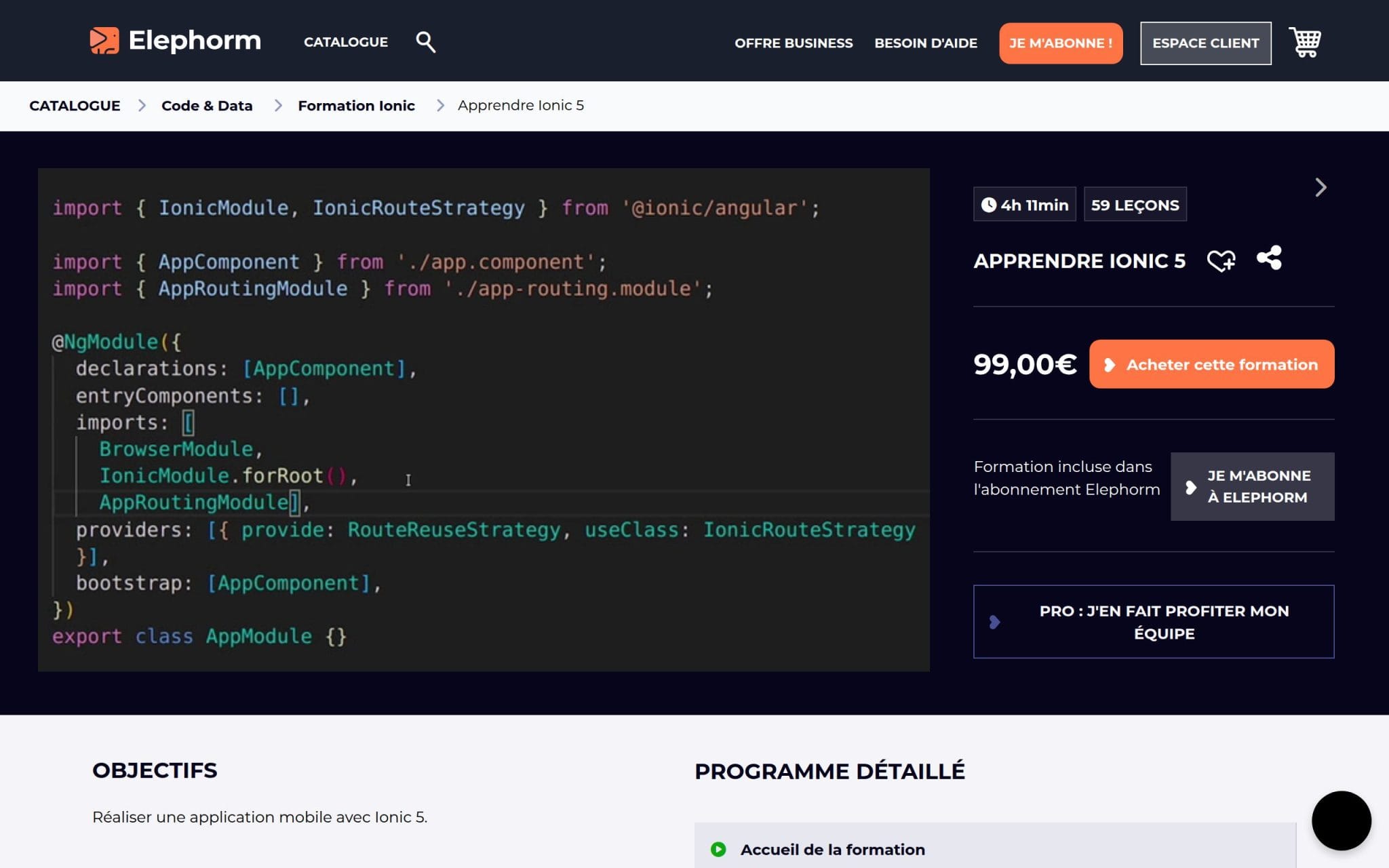Screen dimensions: 1389x868
Task: Click 'Formation incluse dans l'abonnement Elephorm' text
Action: click(x=1067, y=478)
